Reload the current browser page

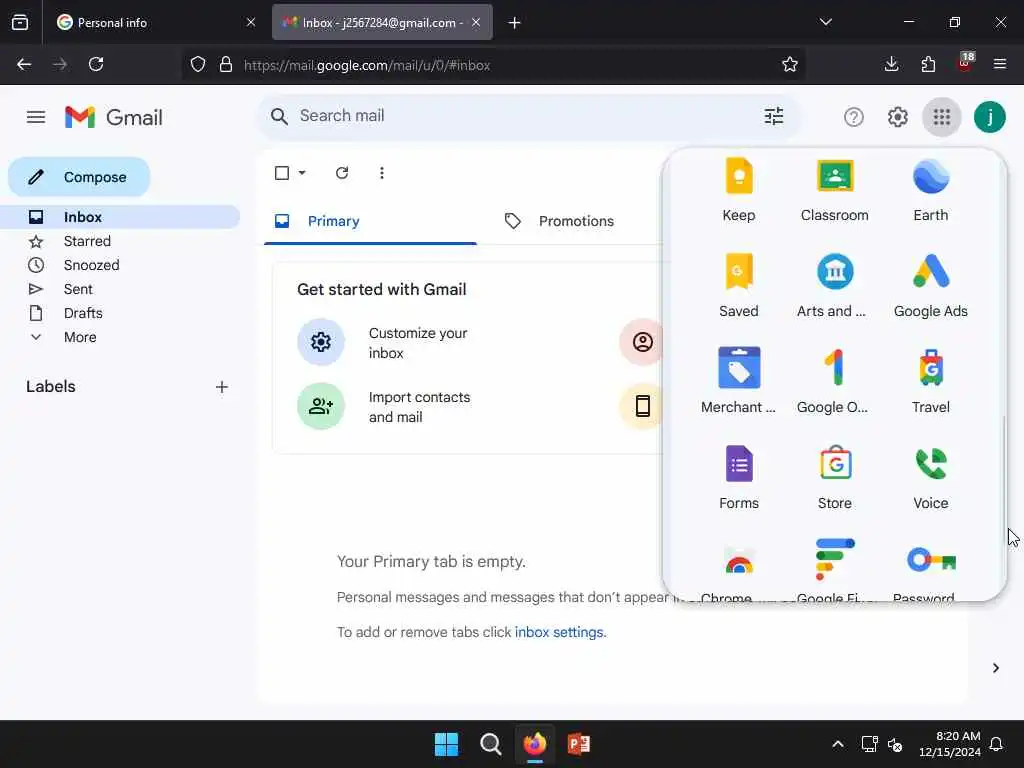click(x=96, y=65)
